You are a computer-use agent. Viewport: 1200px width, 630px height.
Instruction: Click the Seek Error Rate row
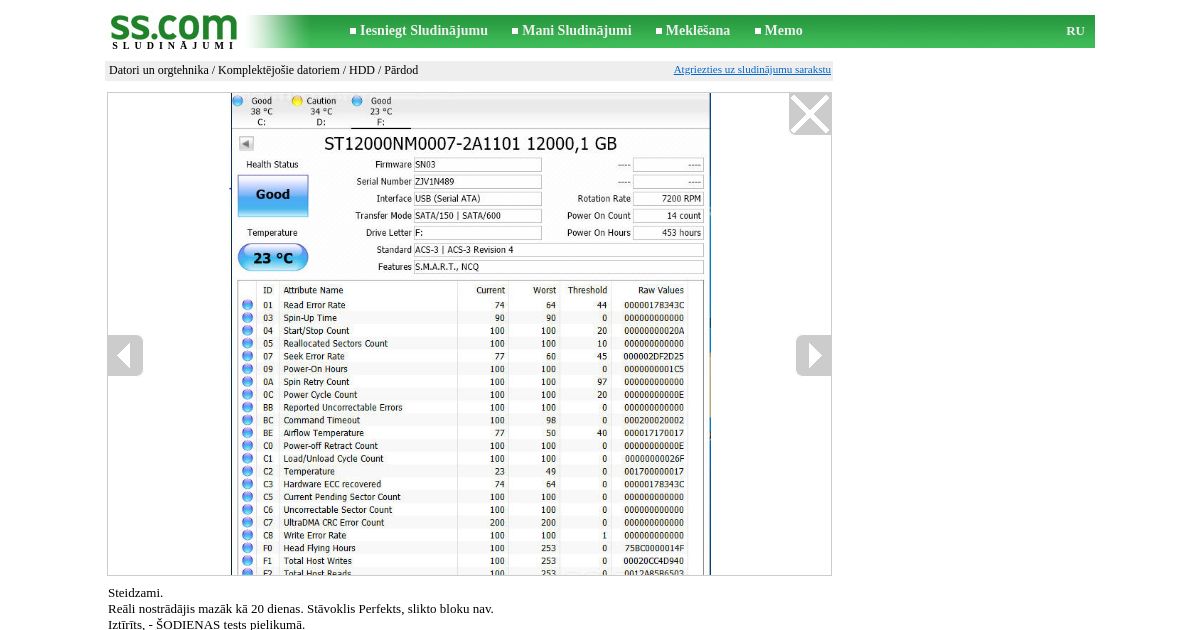pos(471,356)
